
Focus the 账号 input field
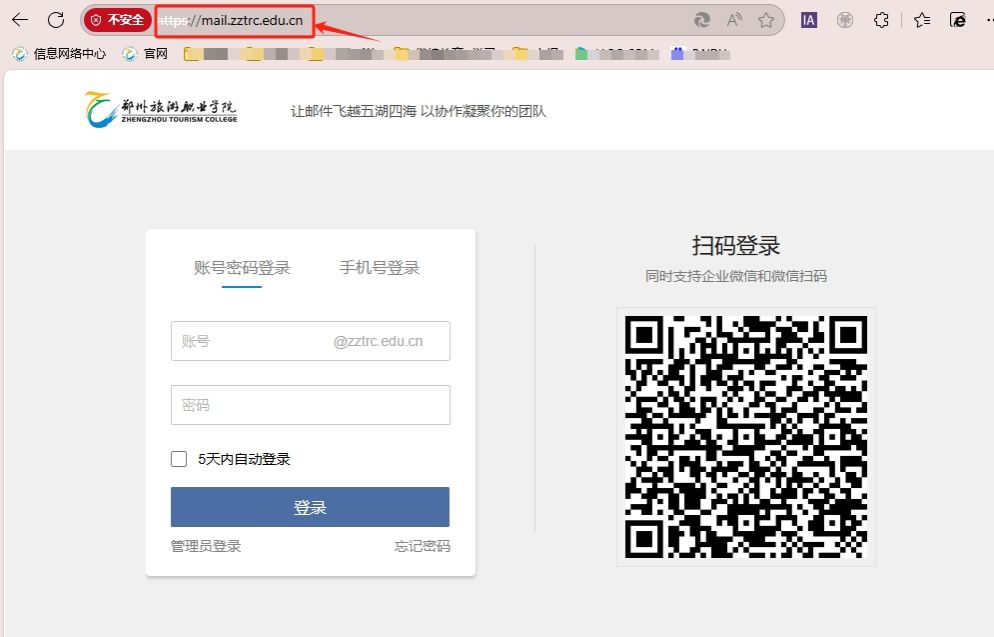pyautogui.click(x=250, y=341)
